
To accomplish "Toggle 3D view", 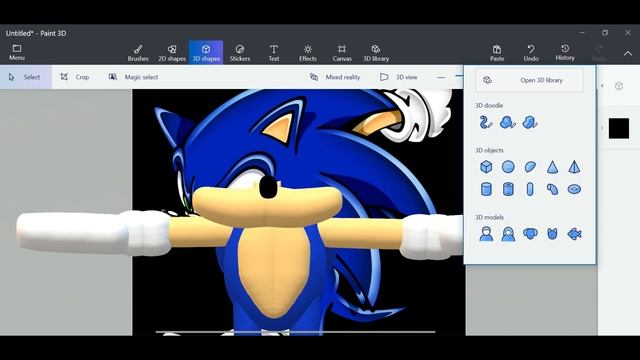I will [x=399, y=77].
